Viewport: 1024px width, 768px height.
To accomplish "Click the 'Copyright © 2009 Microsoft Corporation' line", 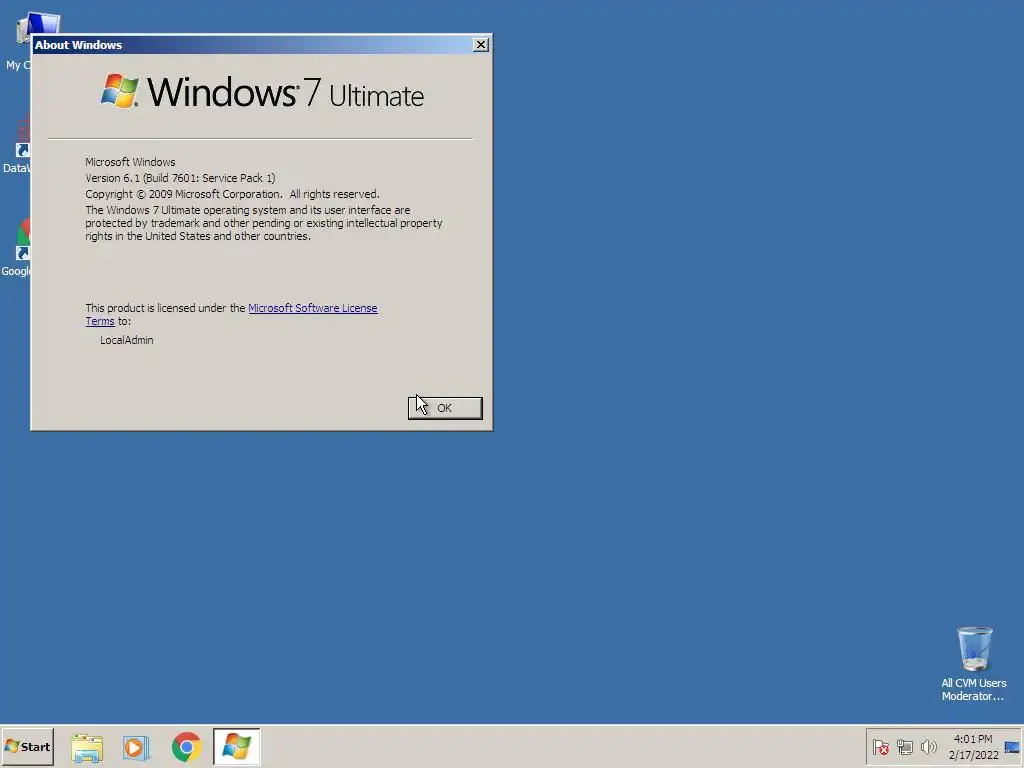I will point(232,194).
